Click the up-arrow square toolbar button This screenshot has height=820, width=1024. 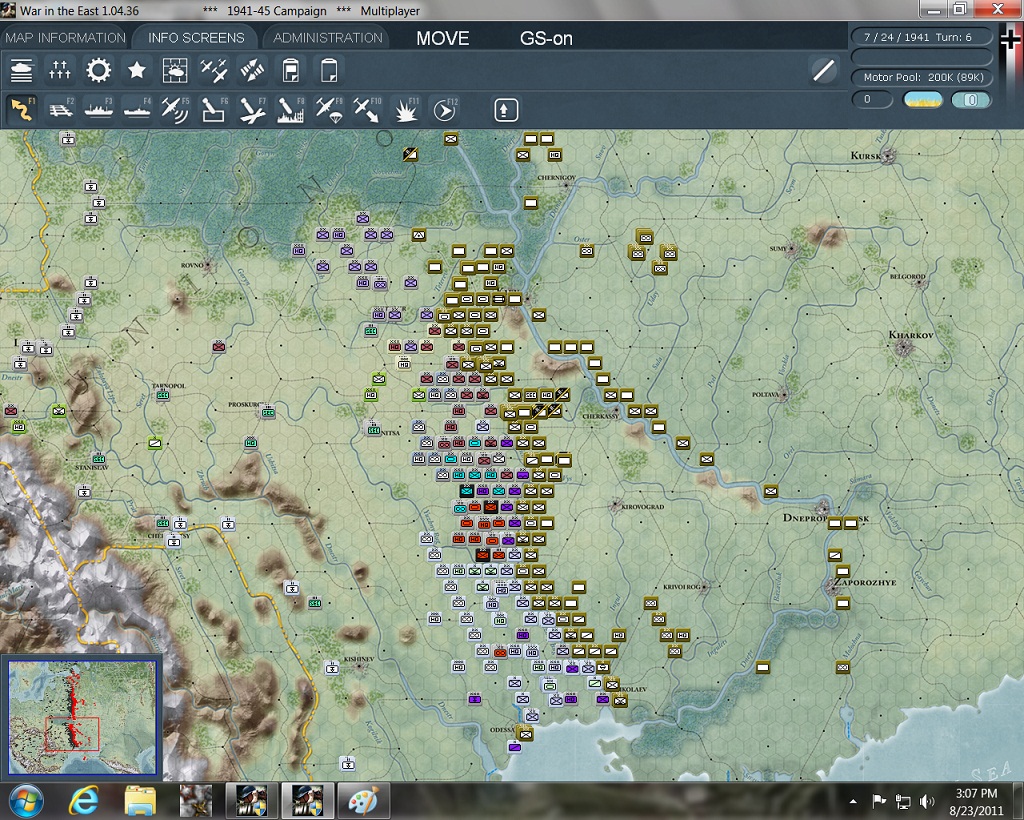(x=505, y=110)
